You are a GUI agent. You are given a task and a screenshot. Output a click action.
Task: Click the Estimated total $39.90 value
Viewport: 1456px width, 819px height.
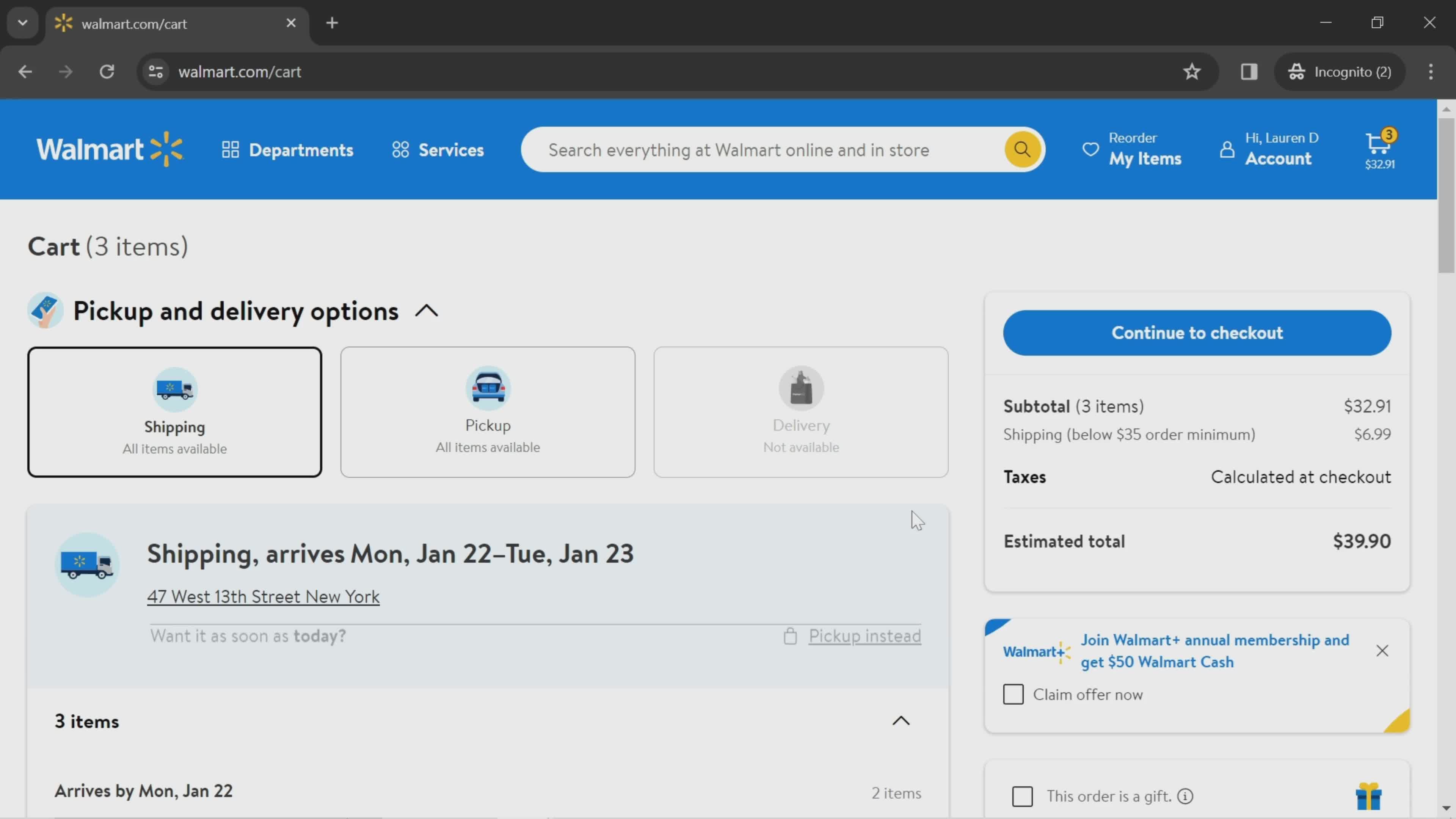(x=1362, y=541)
